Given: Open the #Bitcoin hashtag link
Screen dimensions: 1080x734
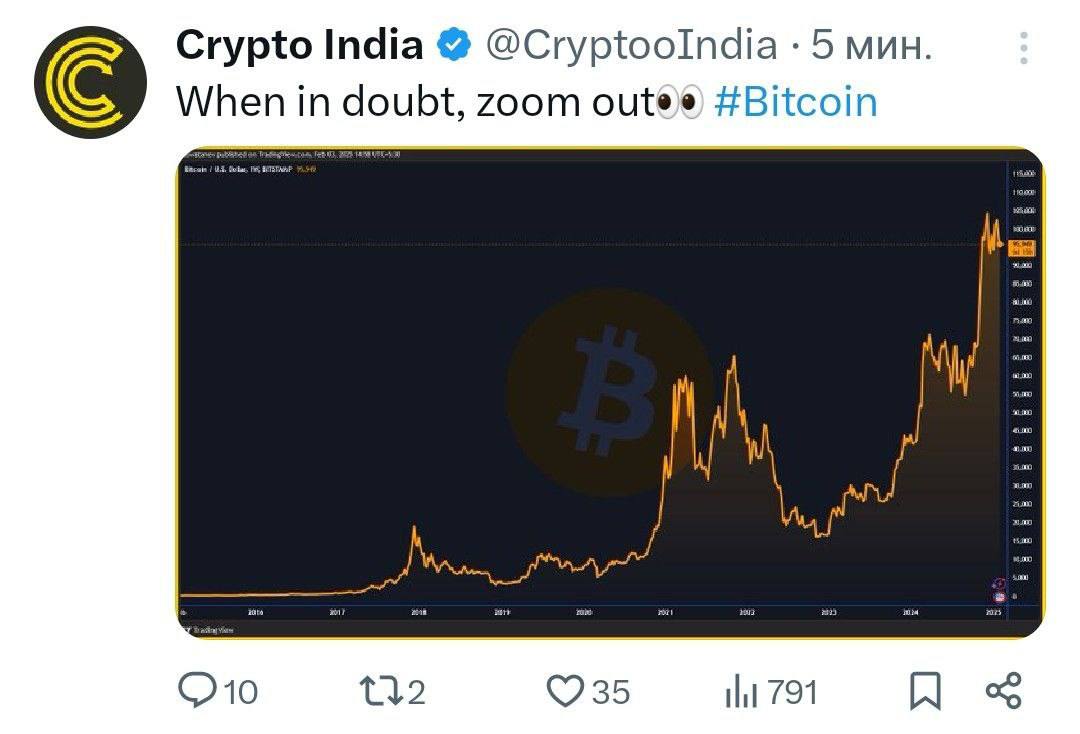Looking at the screenshot, I should tap(796, 102).
